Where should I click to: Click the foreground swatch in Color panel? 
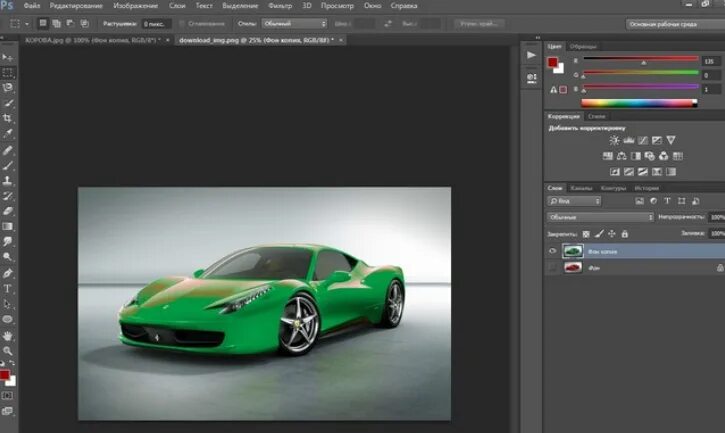point(553,62)
